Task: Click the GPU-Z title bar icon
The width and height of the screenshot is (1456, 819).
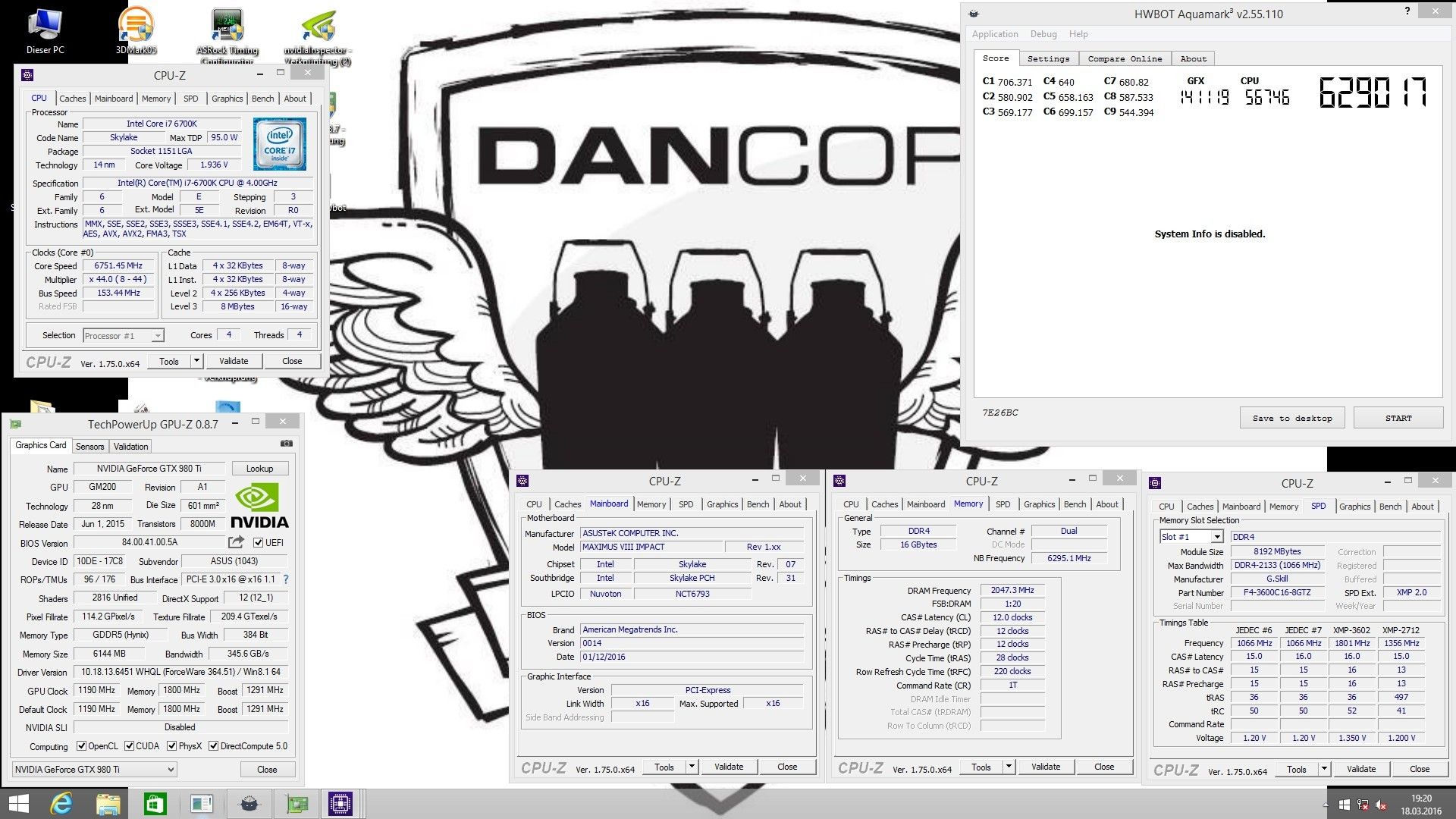Action: click(16, 424)
